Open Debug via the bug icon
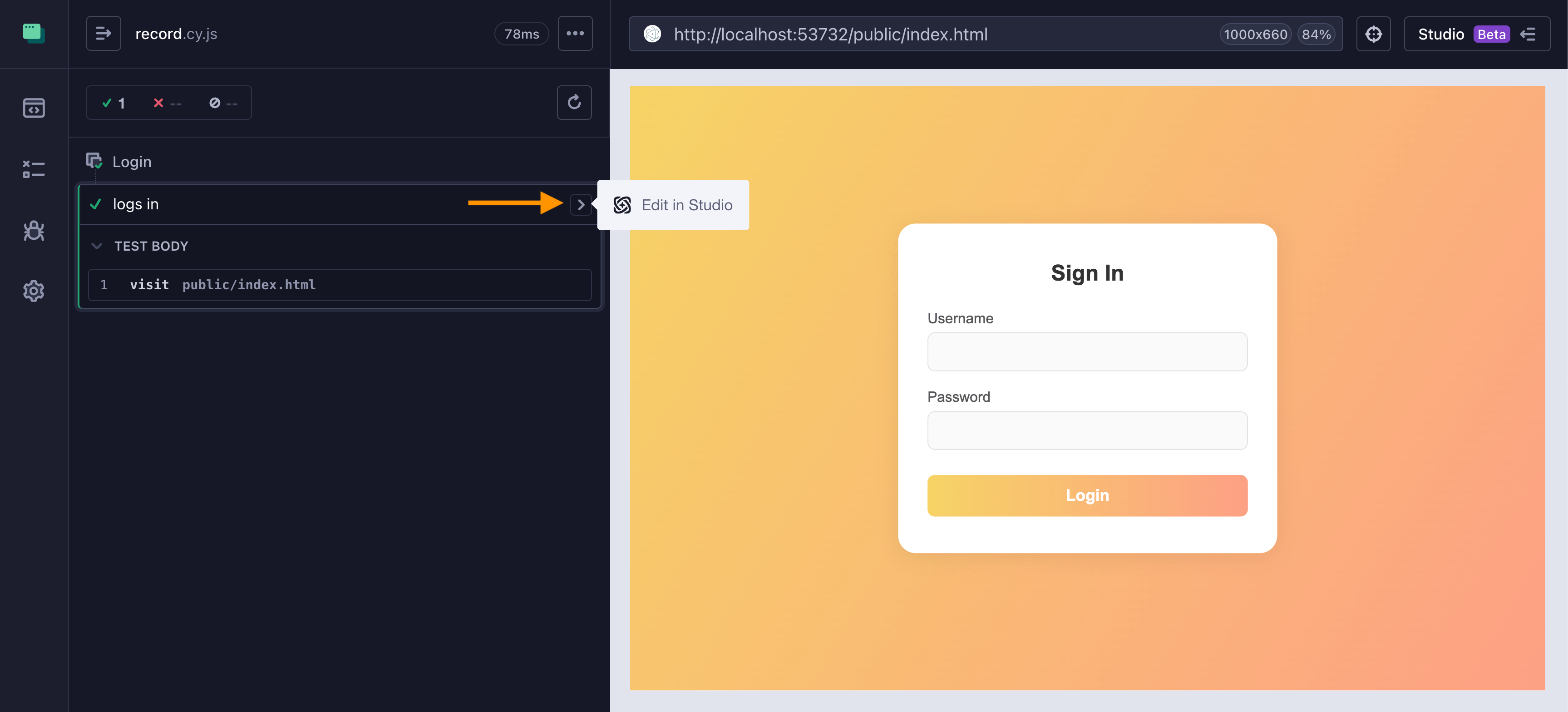1568x712 pixels. (x=34, y=231)
